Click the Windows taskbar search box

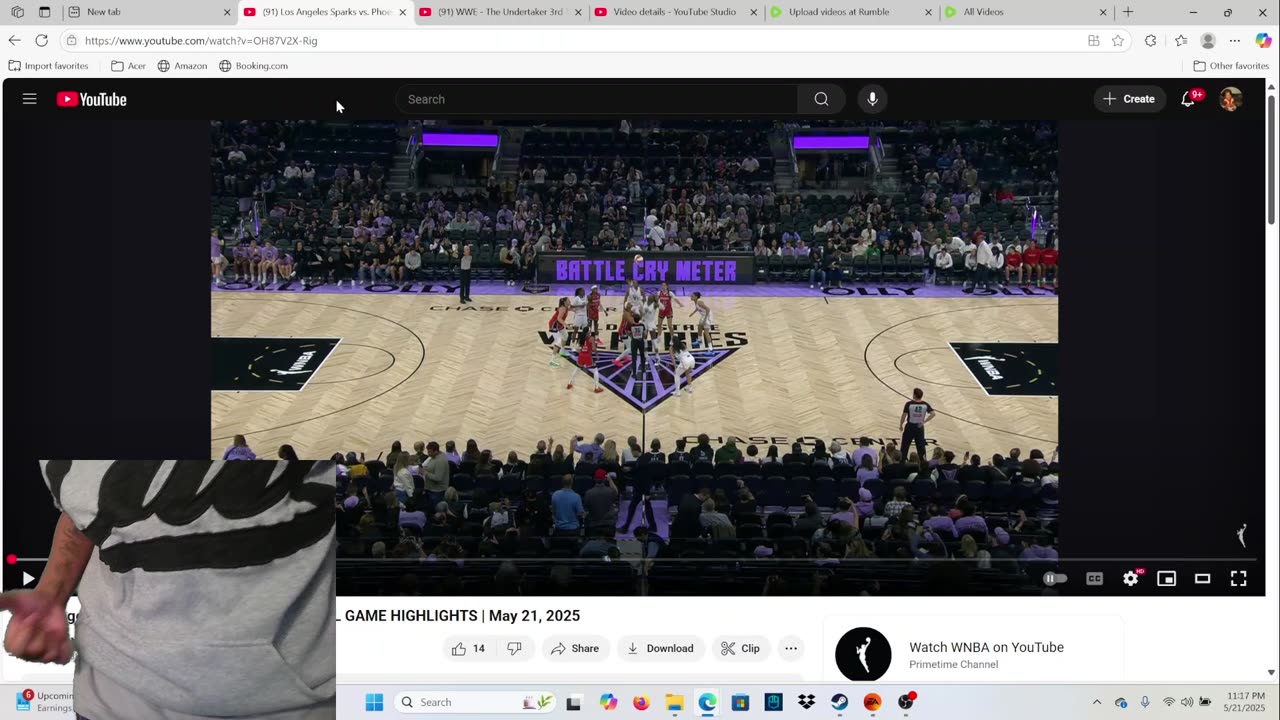(476, 702)
